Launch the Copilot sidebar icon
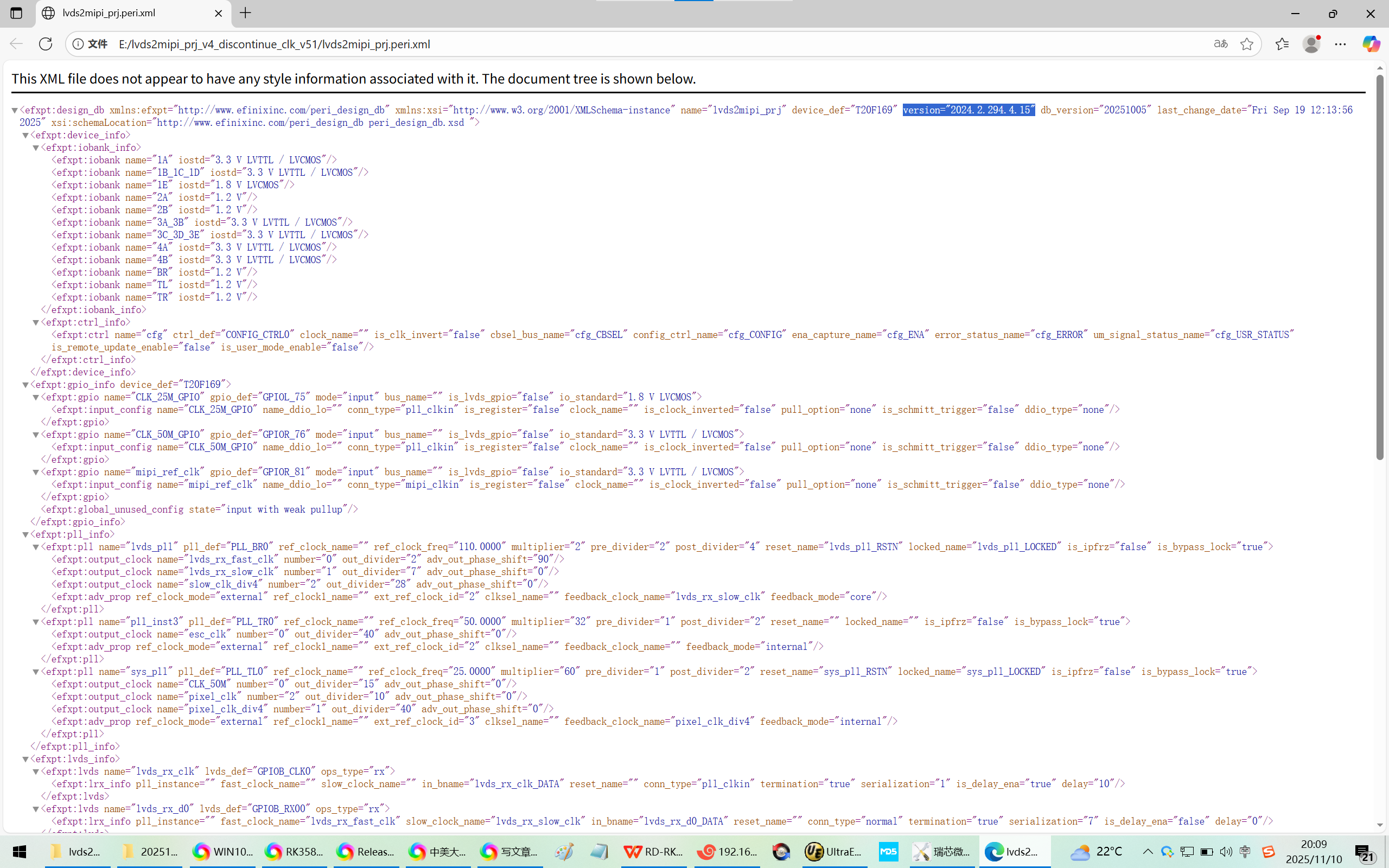Image resolution: width=1389 pixels, height=868 pixels. click(1371, 44)
